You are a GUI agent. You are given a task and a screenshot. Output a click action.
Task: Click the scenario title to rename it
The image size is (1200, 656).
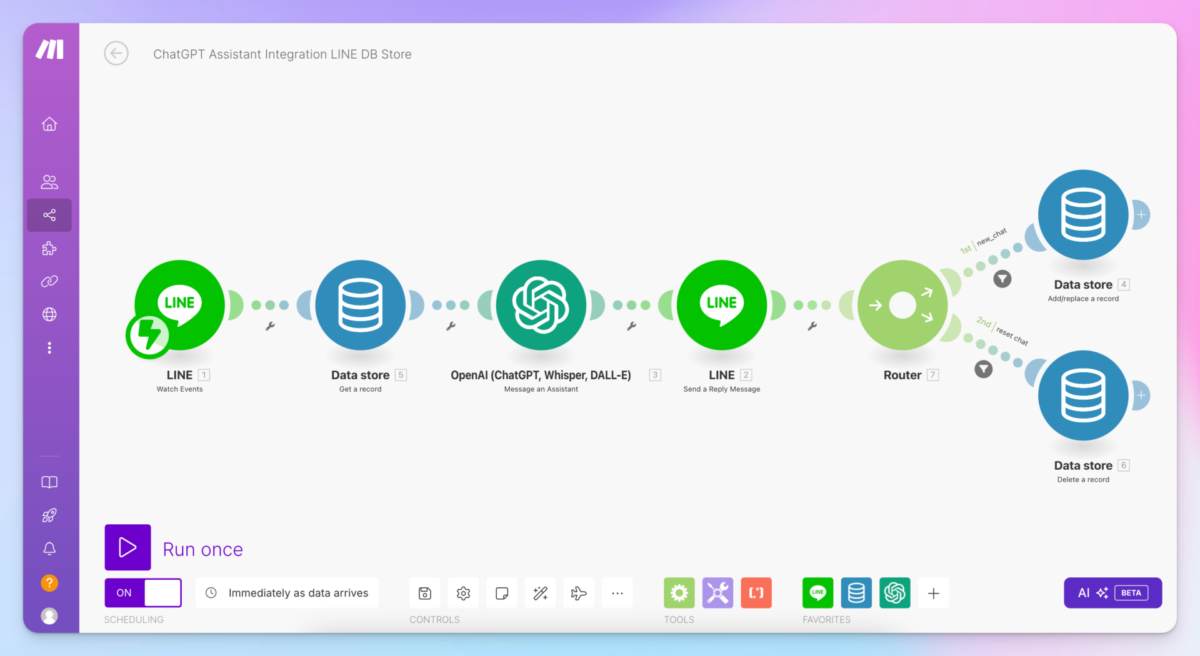(x=282, y=54)
